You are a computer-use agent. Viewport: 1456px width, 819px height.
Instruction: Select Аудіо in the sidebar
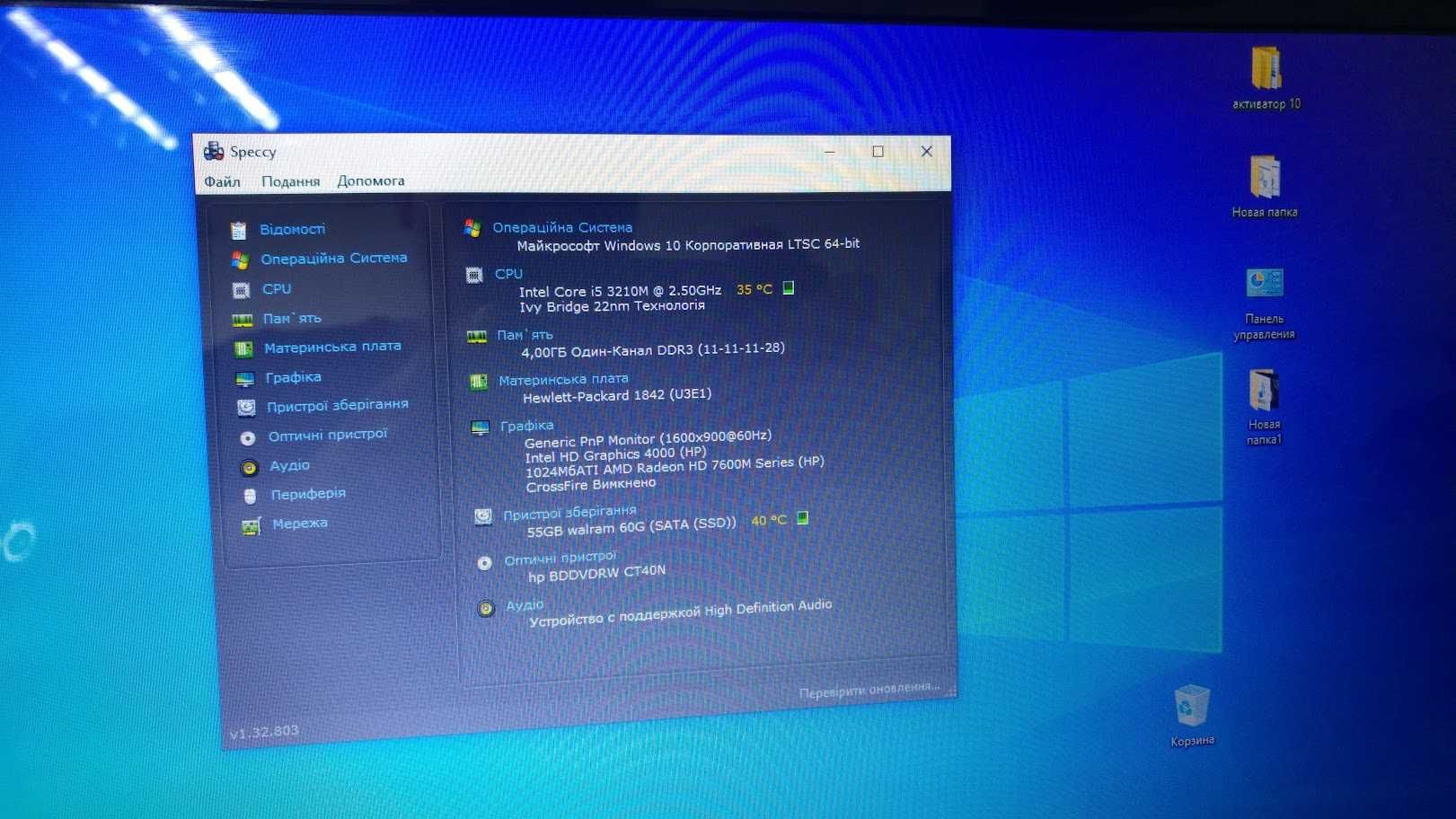[289, 465]
